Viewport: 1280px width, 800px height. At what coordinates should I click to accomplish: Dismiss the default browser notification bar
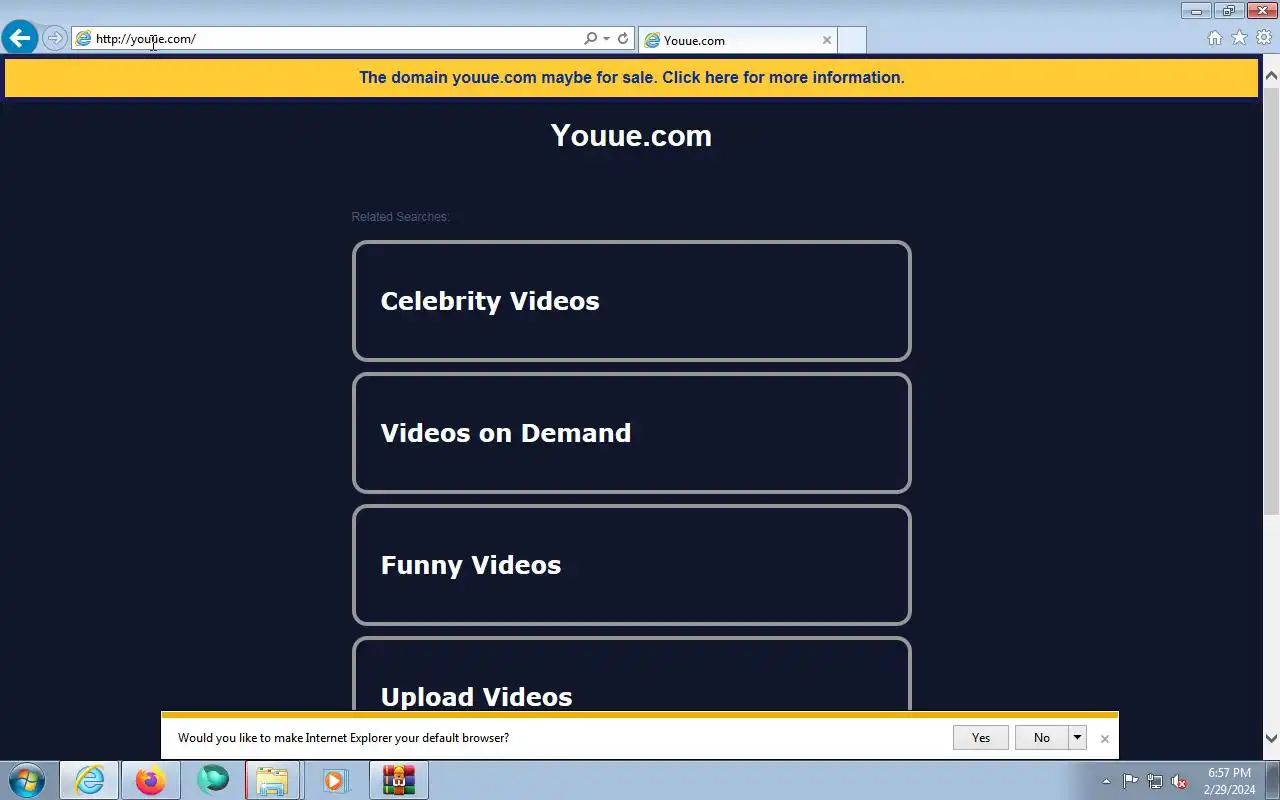point(1104,739)
